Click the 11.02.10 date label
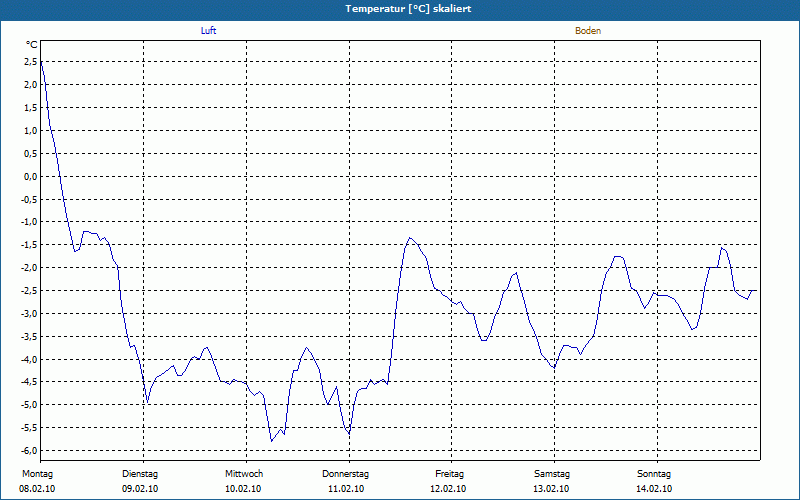The image size is (800, 500). coord(346,489)
